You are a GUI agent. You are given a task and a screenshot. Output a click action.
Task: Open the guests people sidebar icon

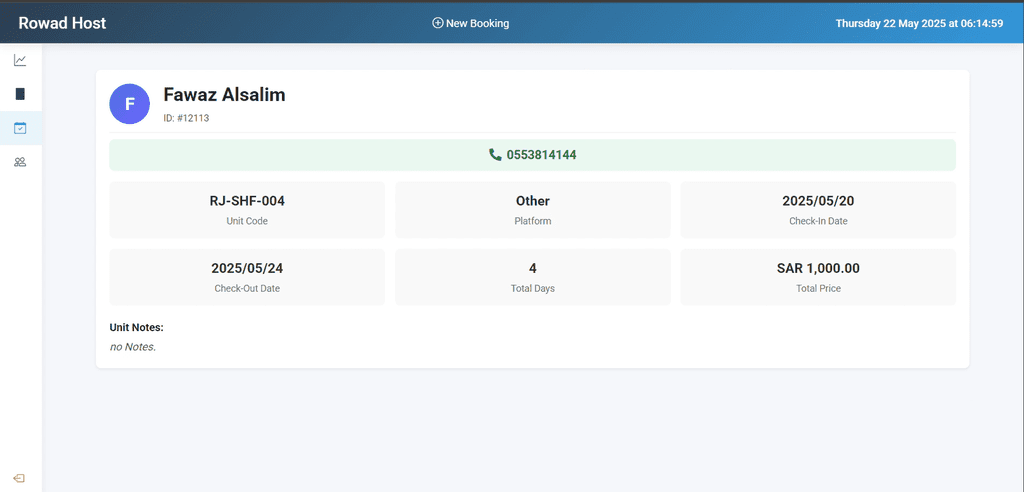pyautogui.click(x=20, y=162)
